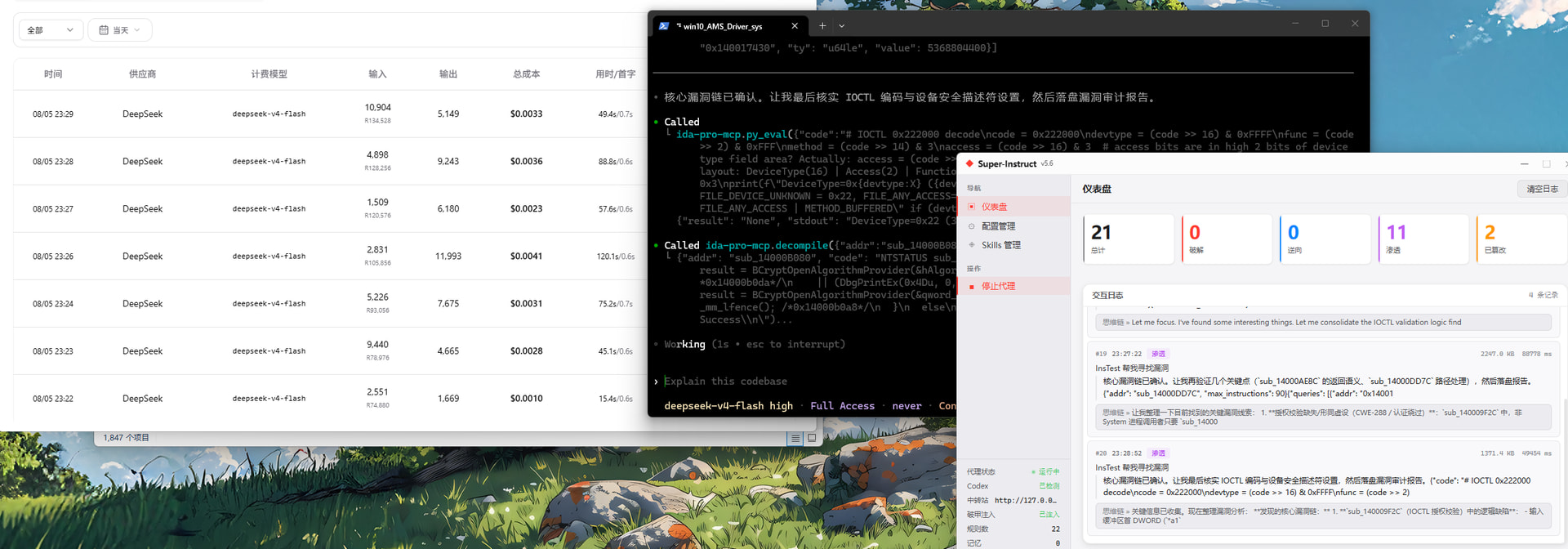
Task: Click the 总计 21 statistics card
Action: 1129,239
